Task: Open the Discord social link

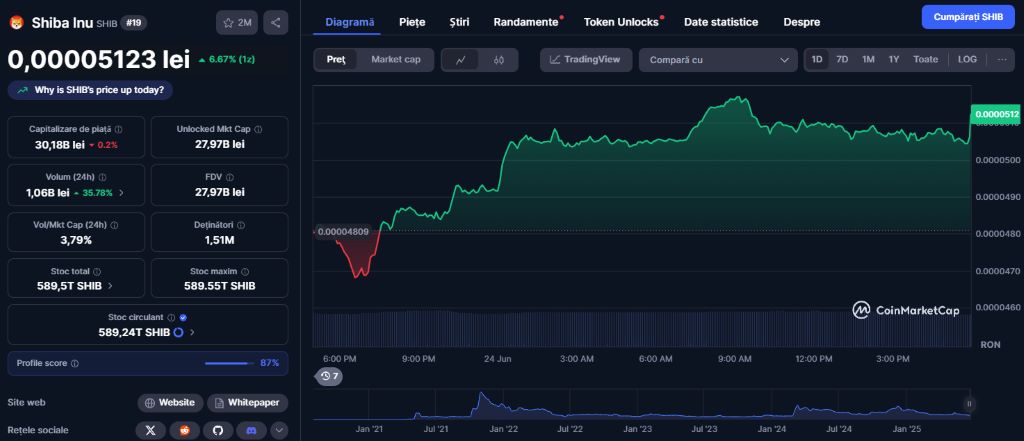Action: point(251,430)
